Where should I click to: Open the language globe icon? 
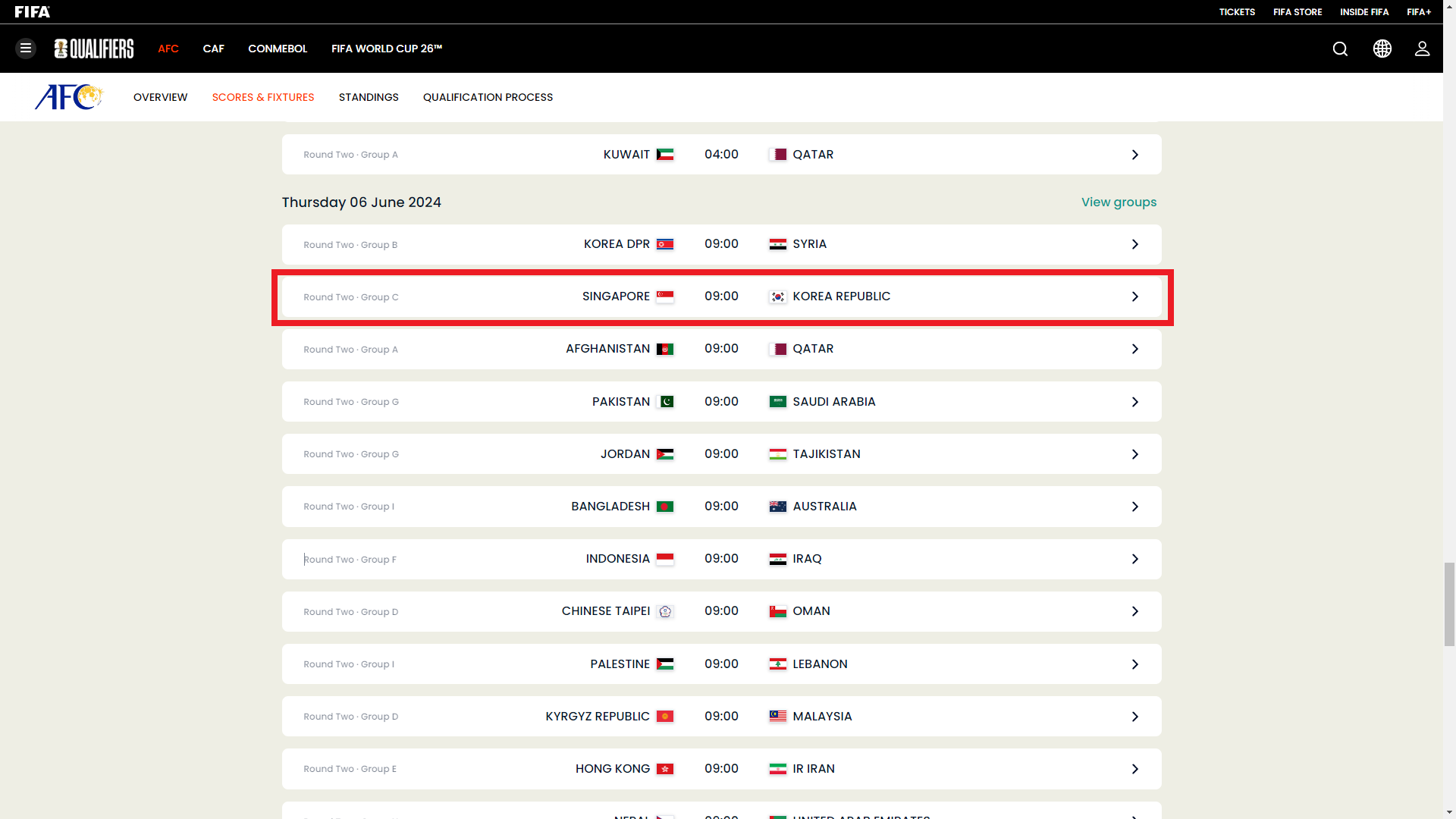pos(1382,49)
